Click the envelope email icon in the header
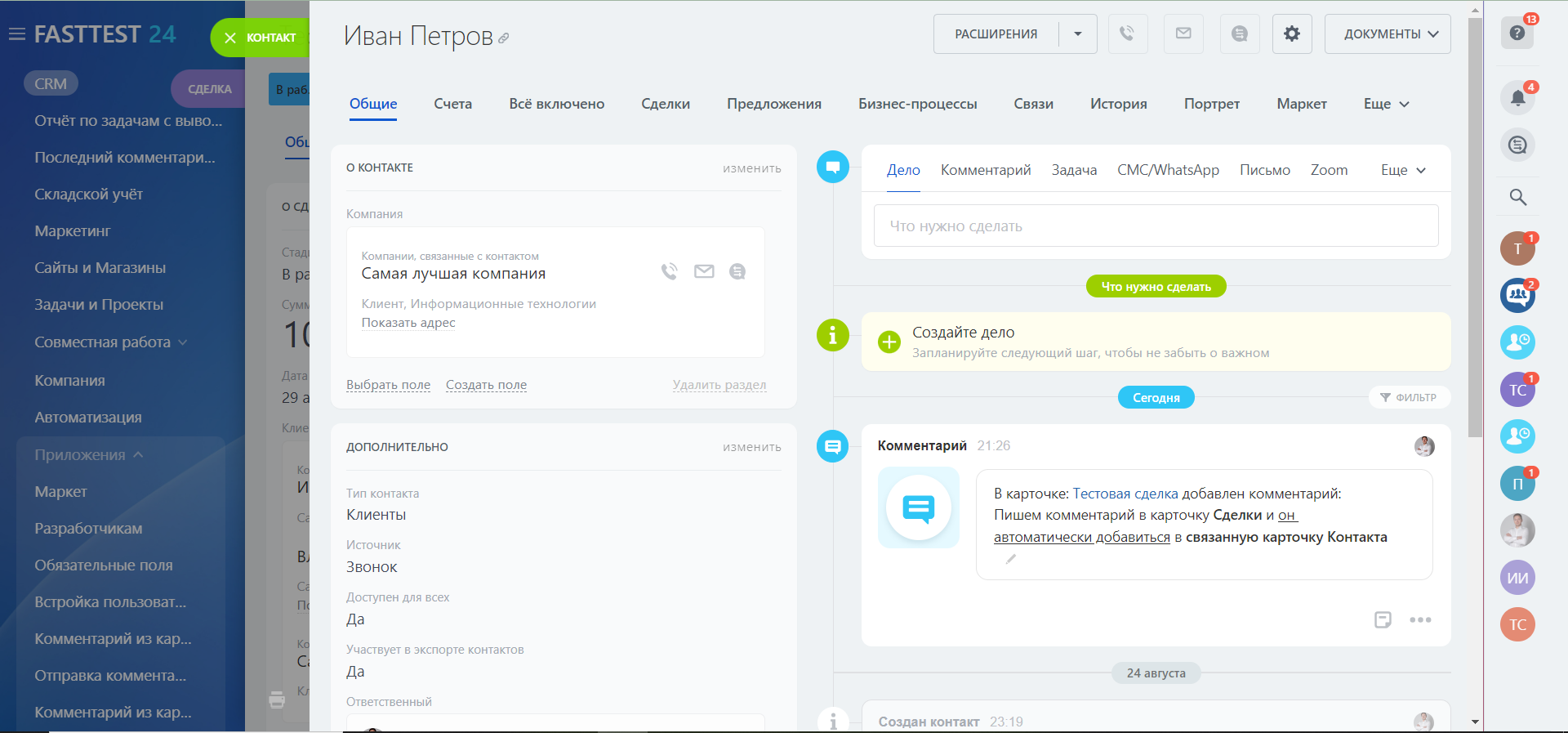The height and width of the screenshot is (733, 1568). pyautogui.click(x=1183, y=34)
